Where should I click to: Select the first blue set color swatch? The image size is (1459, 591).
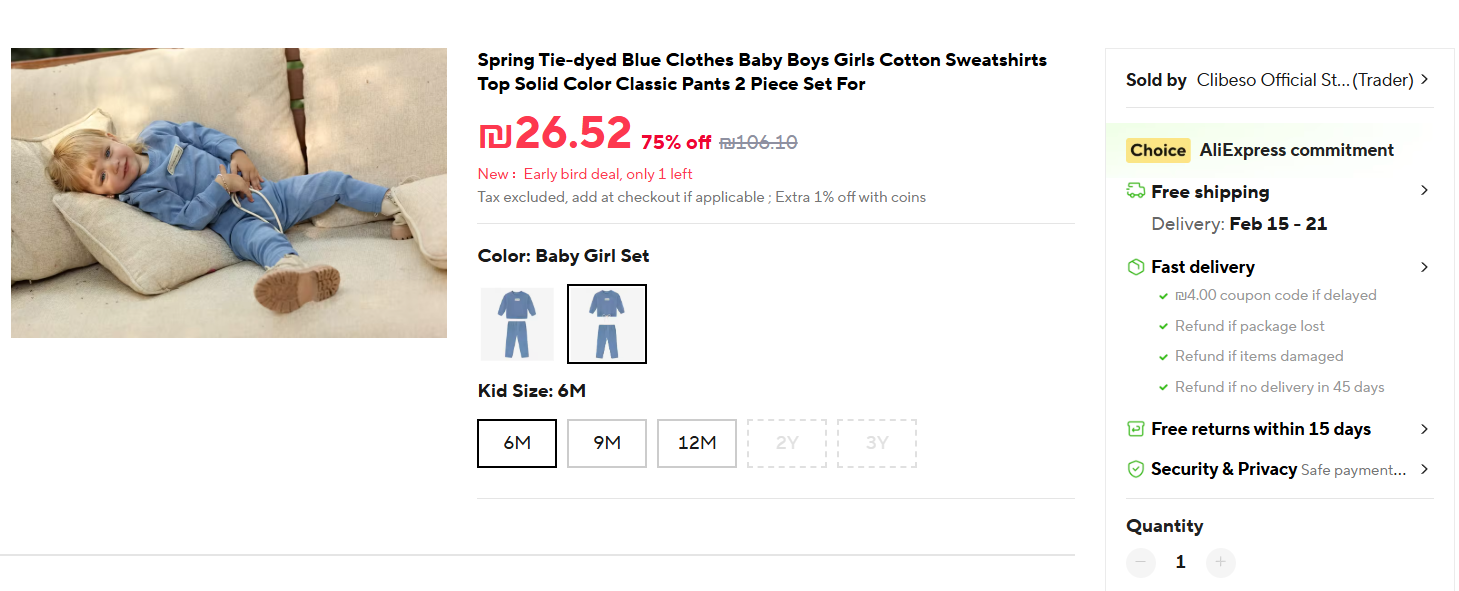tap(517, 324)
